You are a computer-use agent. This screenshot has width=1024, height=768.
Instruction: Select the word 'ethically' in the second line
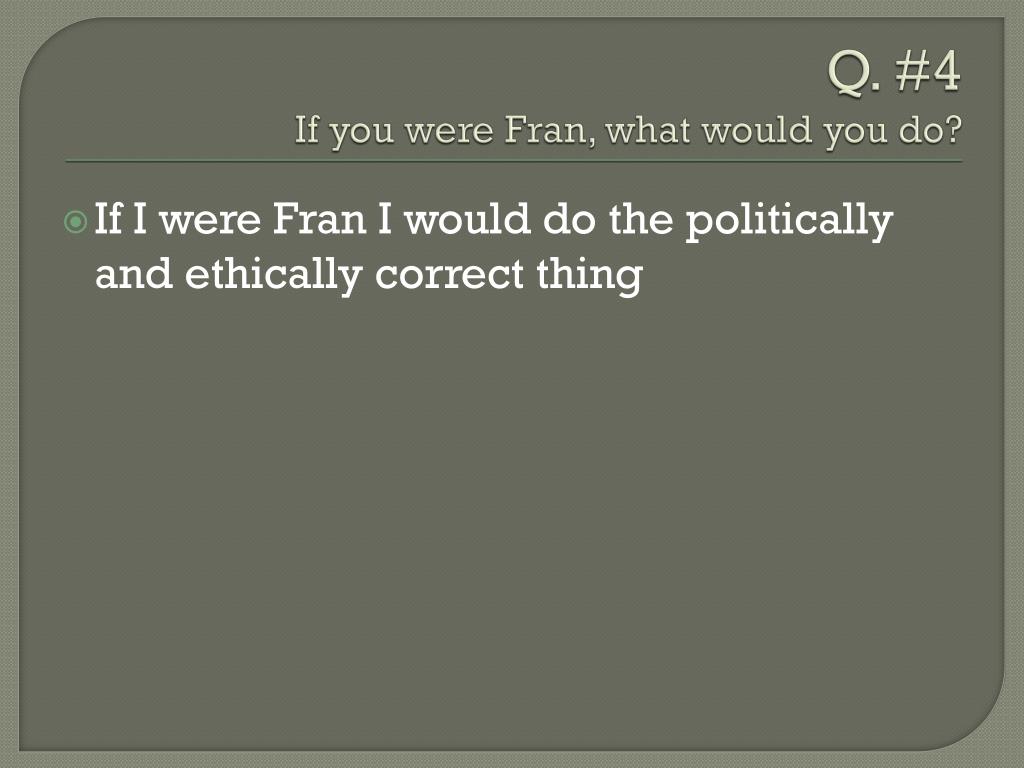[x=274, y=276]
